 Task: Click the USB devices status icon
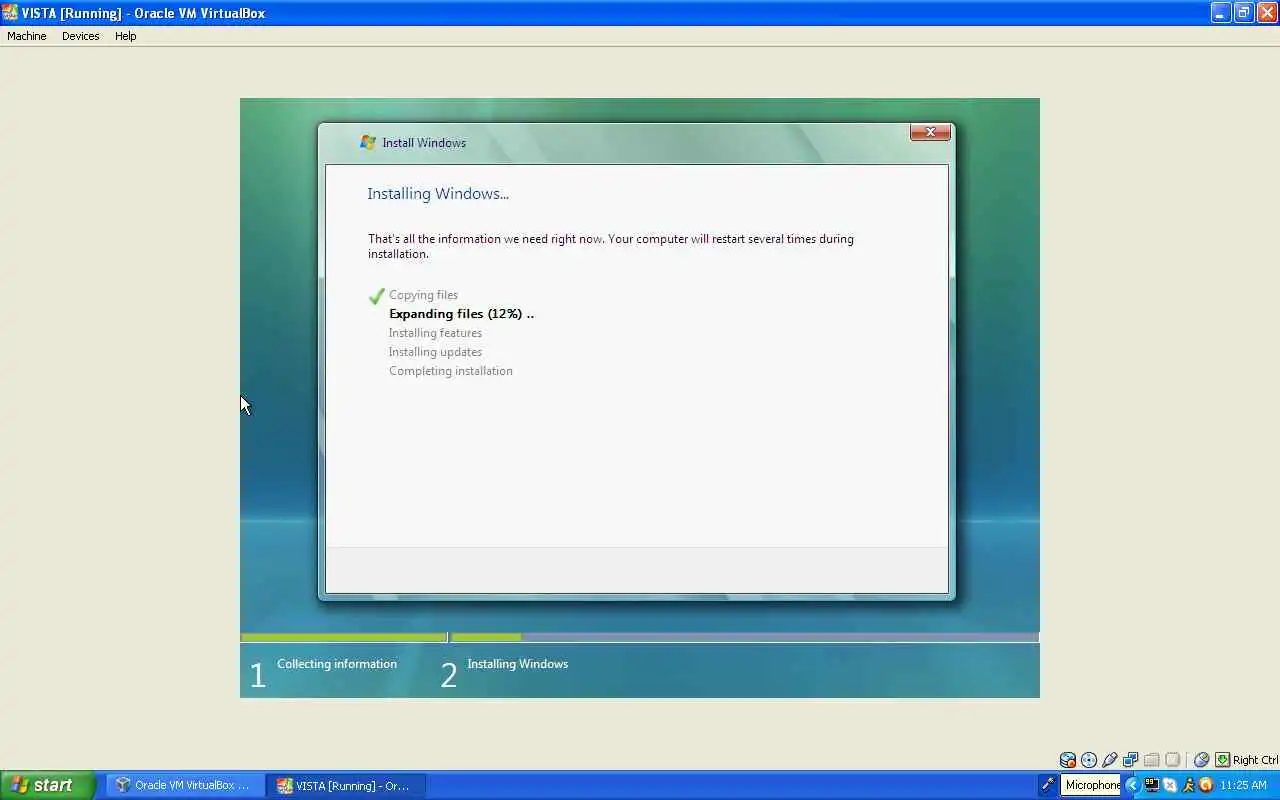1110,760
